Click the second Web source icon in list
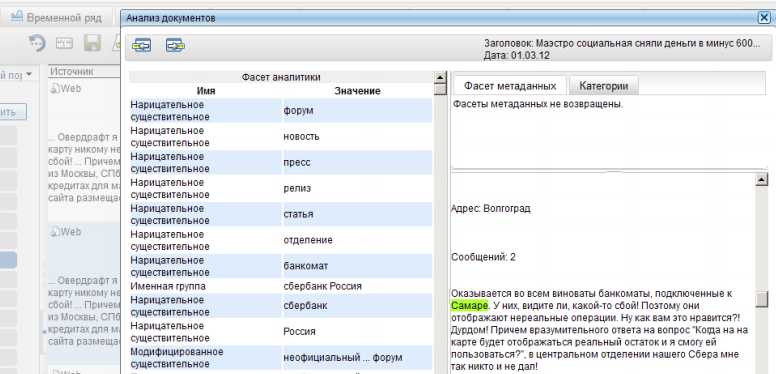The width and height of the screenshot is (776, 374). pos(55,232)
